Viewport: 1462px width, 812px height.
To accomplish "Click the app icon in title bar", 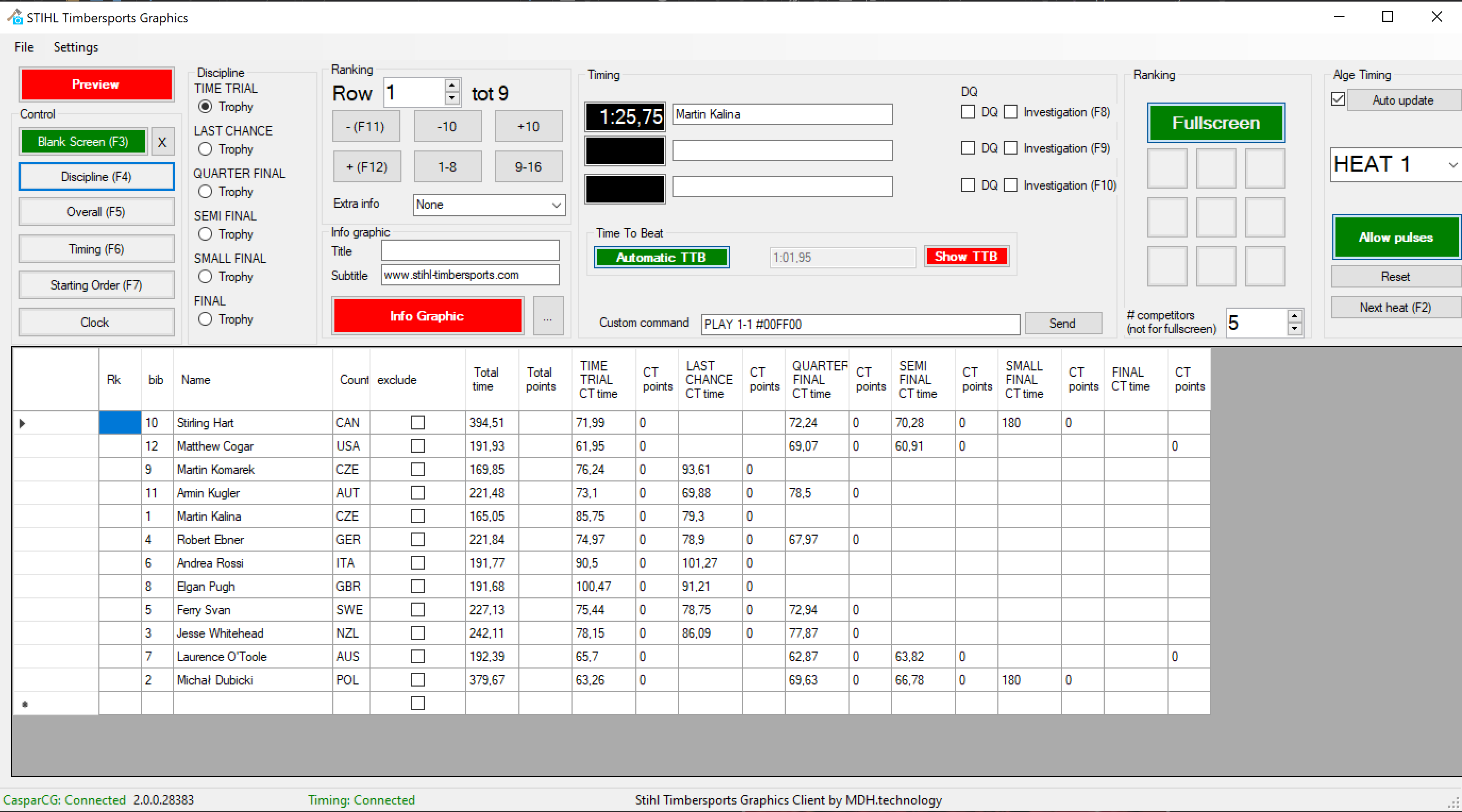I will pyautogui.click(x=15, y=17).
